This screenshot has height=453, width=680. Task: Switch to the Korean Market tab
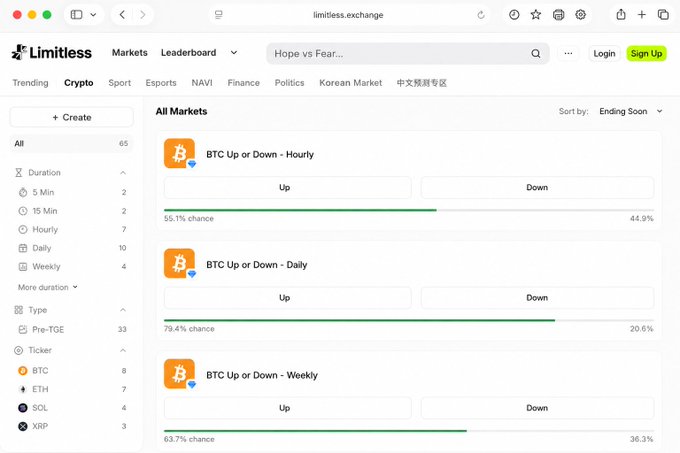[350, 83]
